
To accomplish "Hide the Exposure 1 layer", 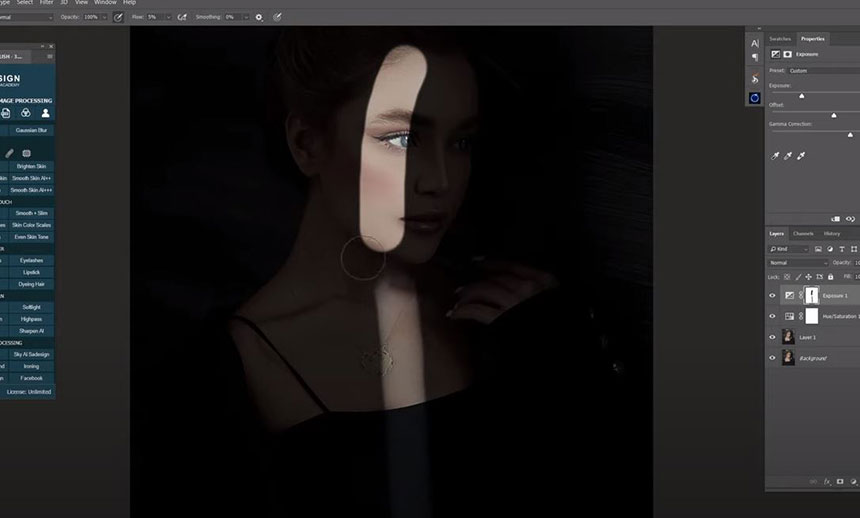I will tap(772, 295).
